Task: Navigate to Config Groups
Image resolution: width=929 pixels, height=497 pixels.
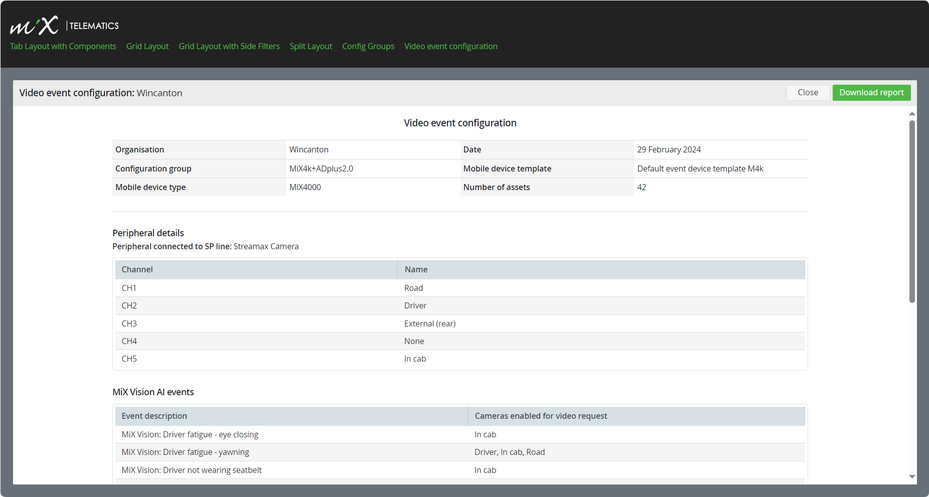Action: [368, 46]
